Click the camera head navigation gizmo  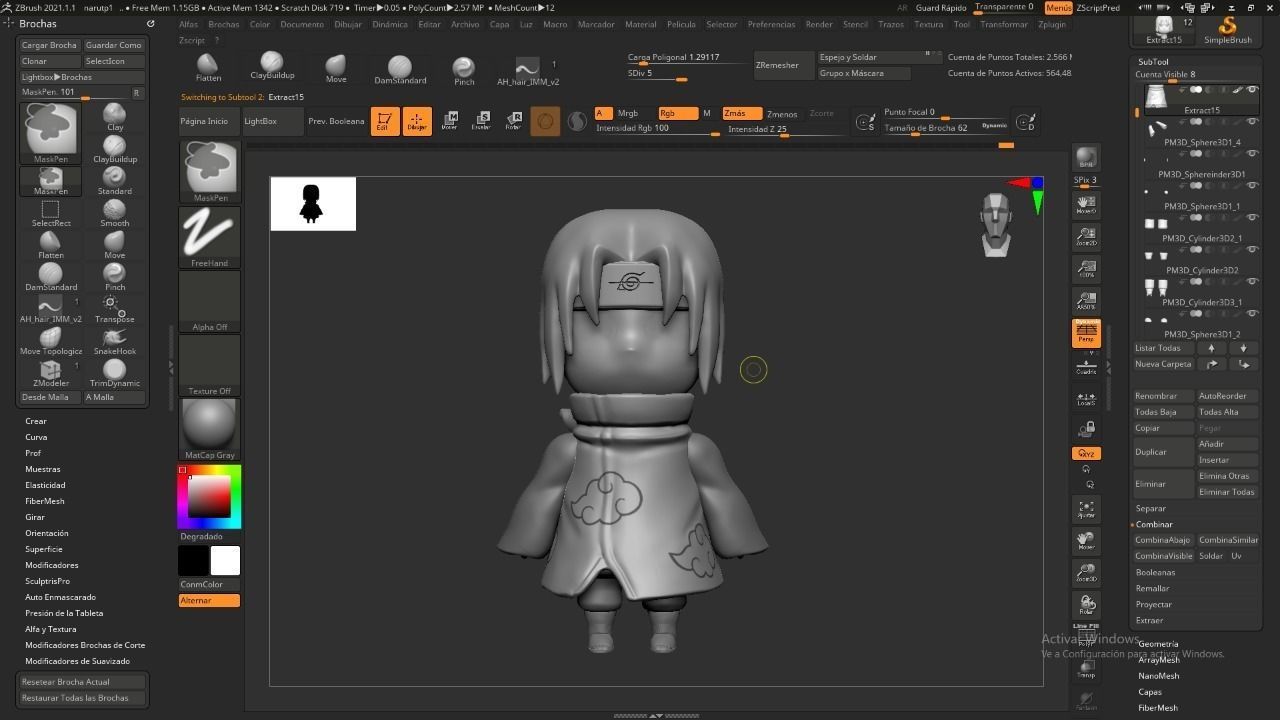(995, 225)
